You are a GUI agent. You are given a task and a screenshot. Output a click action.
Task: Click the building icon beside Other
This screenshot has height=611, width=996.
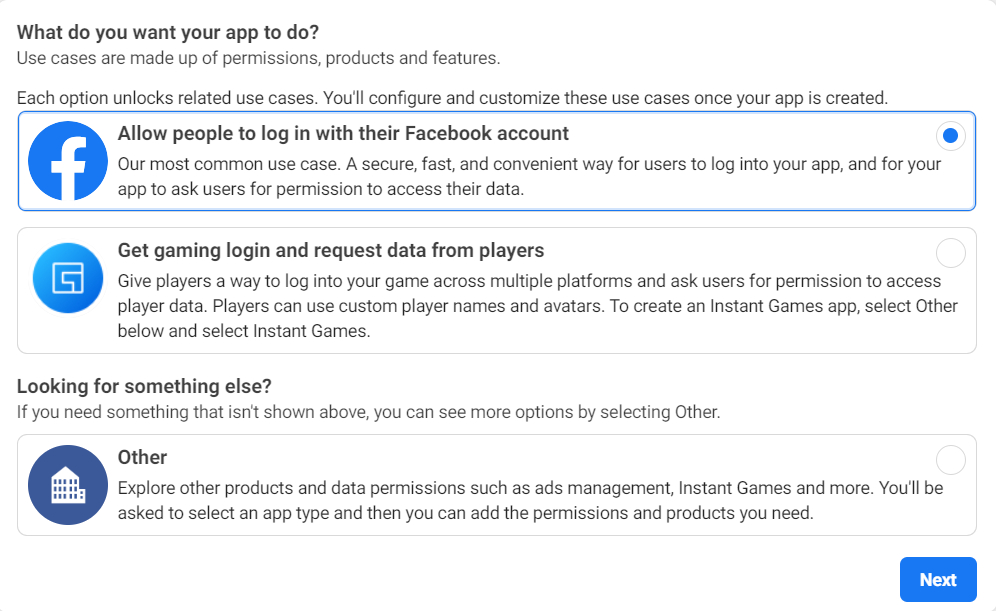tap(67, 485)
